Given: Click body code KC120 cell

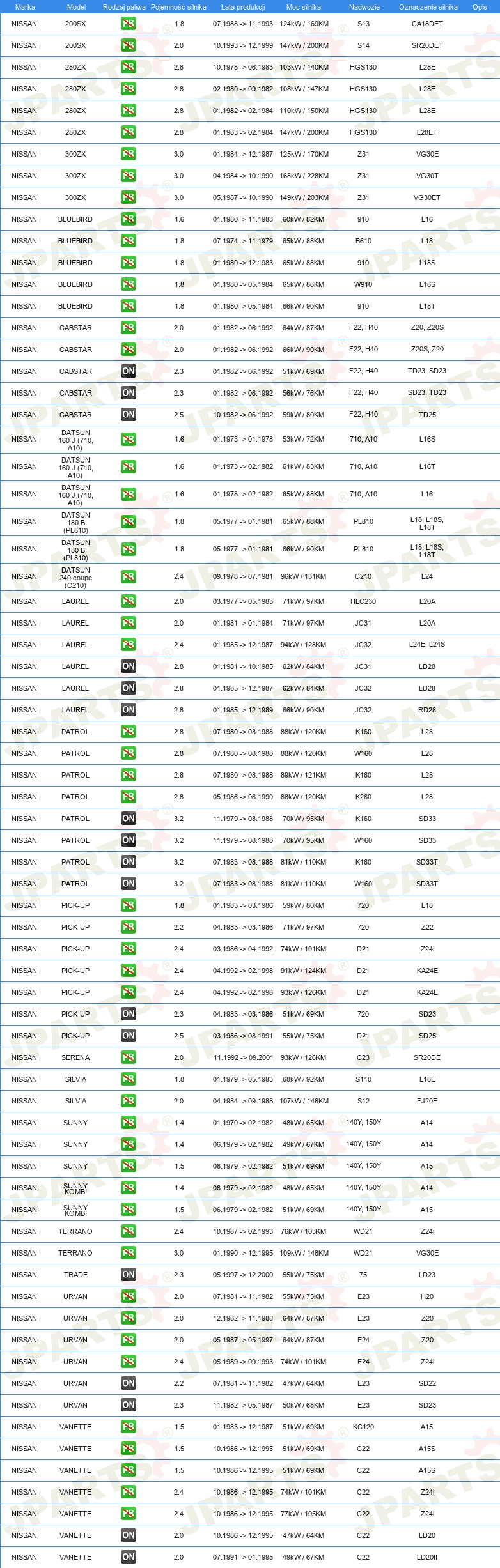Looking at the screenshot, I should point(363,1427).
